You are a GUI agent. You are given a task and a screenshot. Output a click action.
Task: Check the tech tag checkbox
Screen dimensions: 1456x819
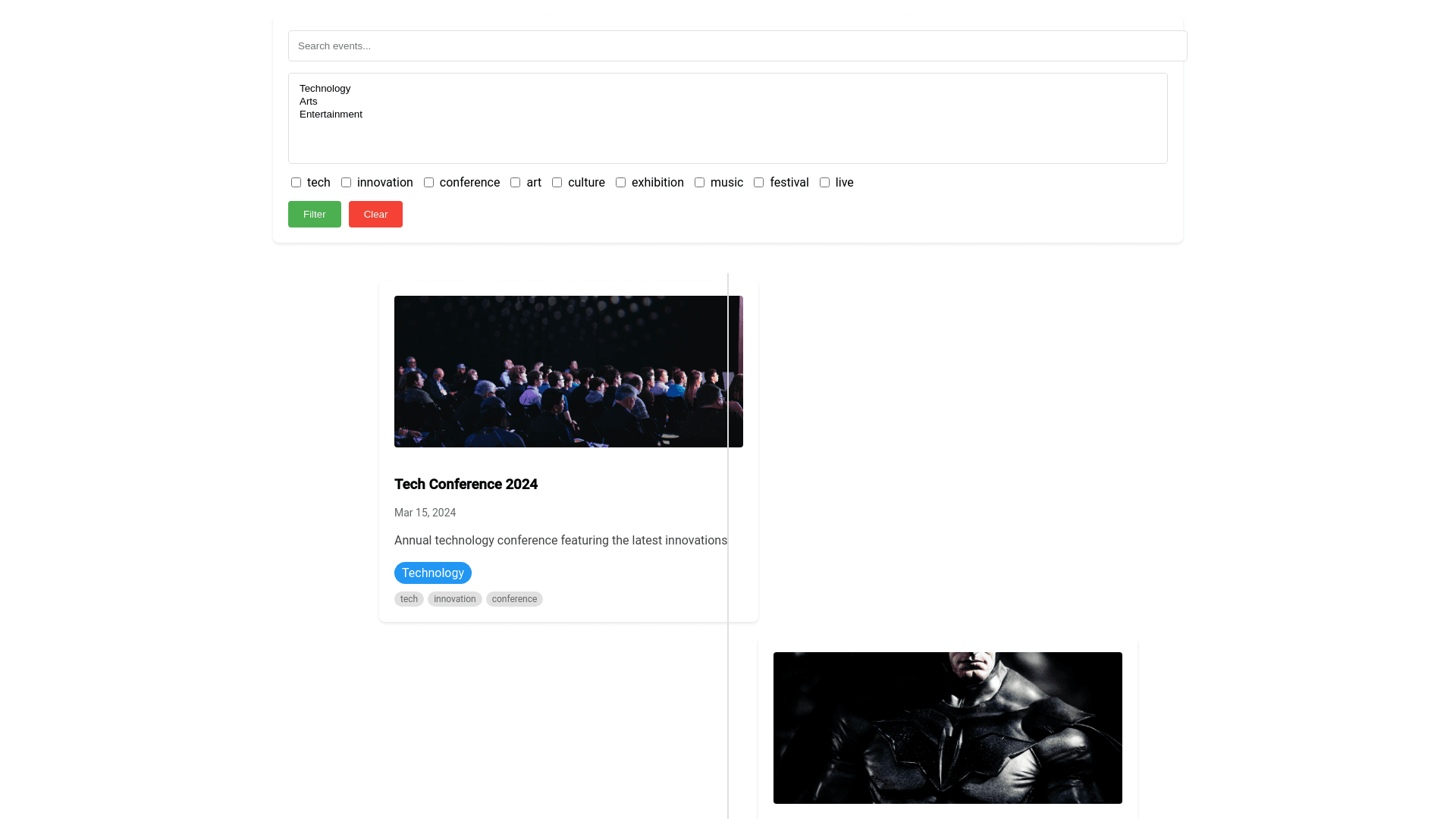click(297, 183)
